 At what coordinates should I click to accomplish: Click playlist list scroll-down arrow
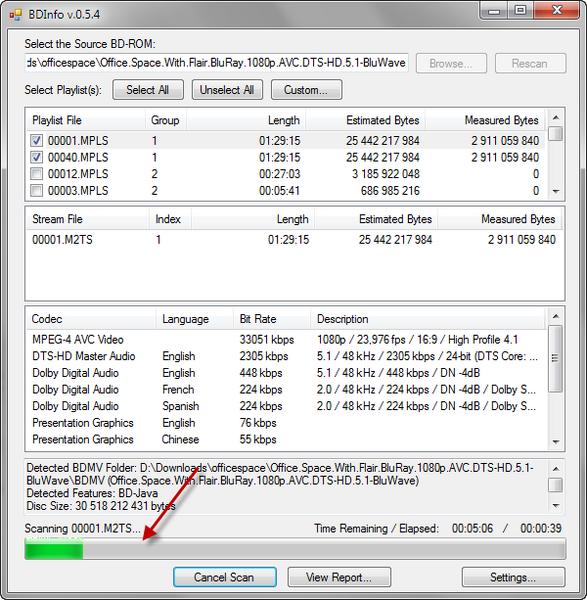556,191
